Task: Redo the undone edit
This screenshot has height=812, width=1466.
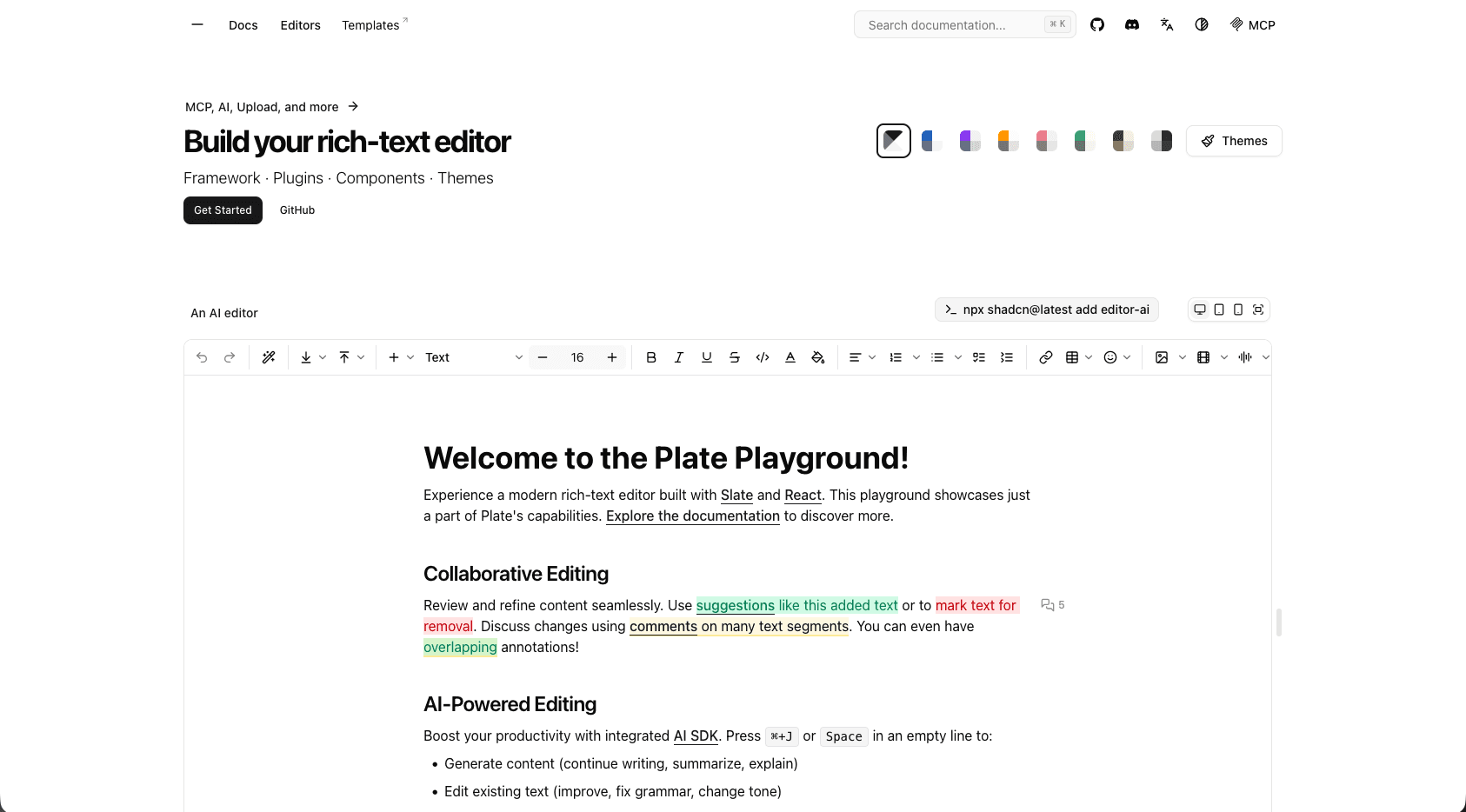Action: coord(230,357)
